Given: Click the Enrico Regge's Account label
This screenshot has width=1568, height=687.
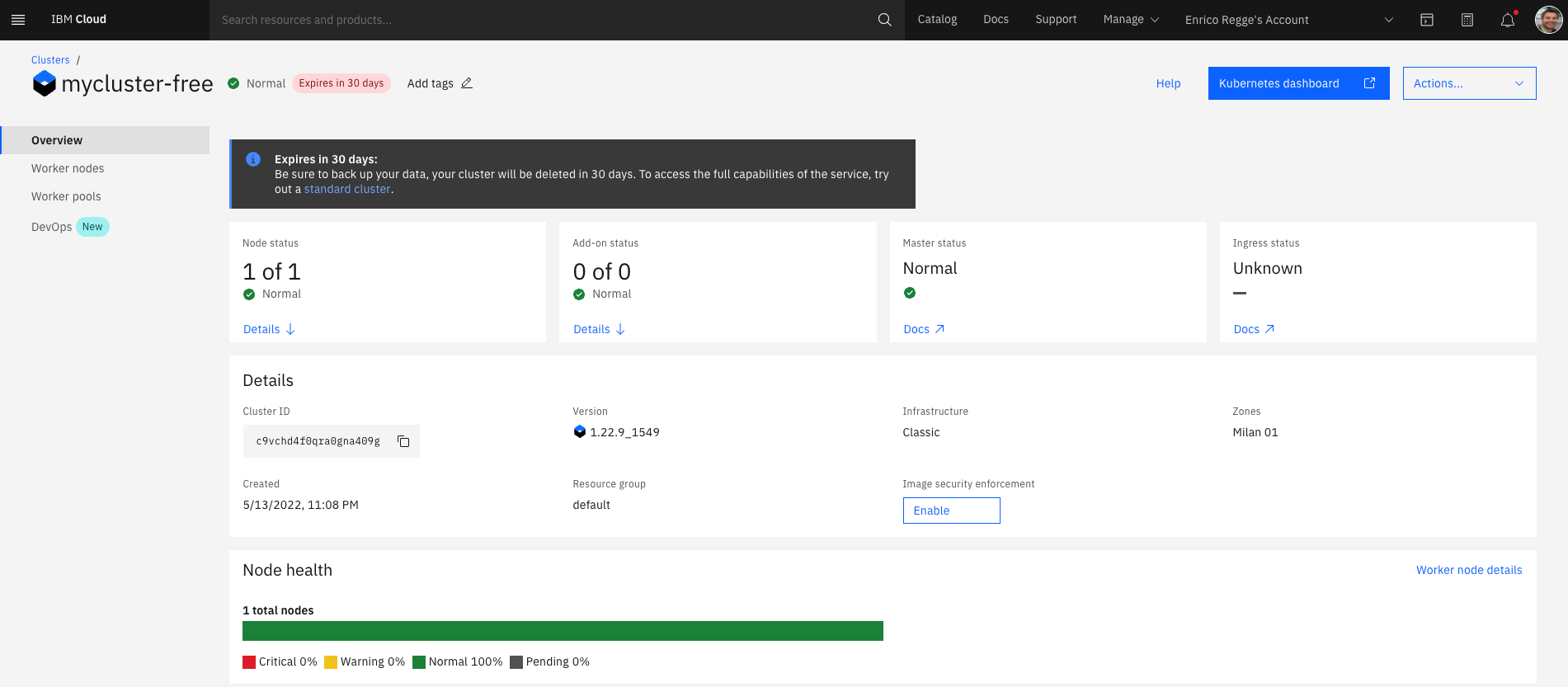Looking at the screenshot, I should coord(1246,20).
